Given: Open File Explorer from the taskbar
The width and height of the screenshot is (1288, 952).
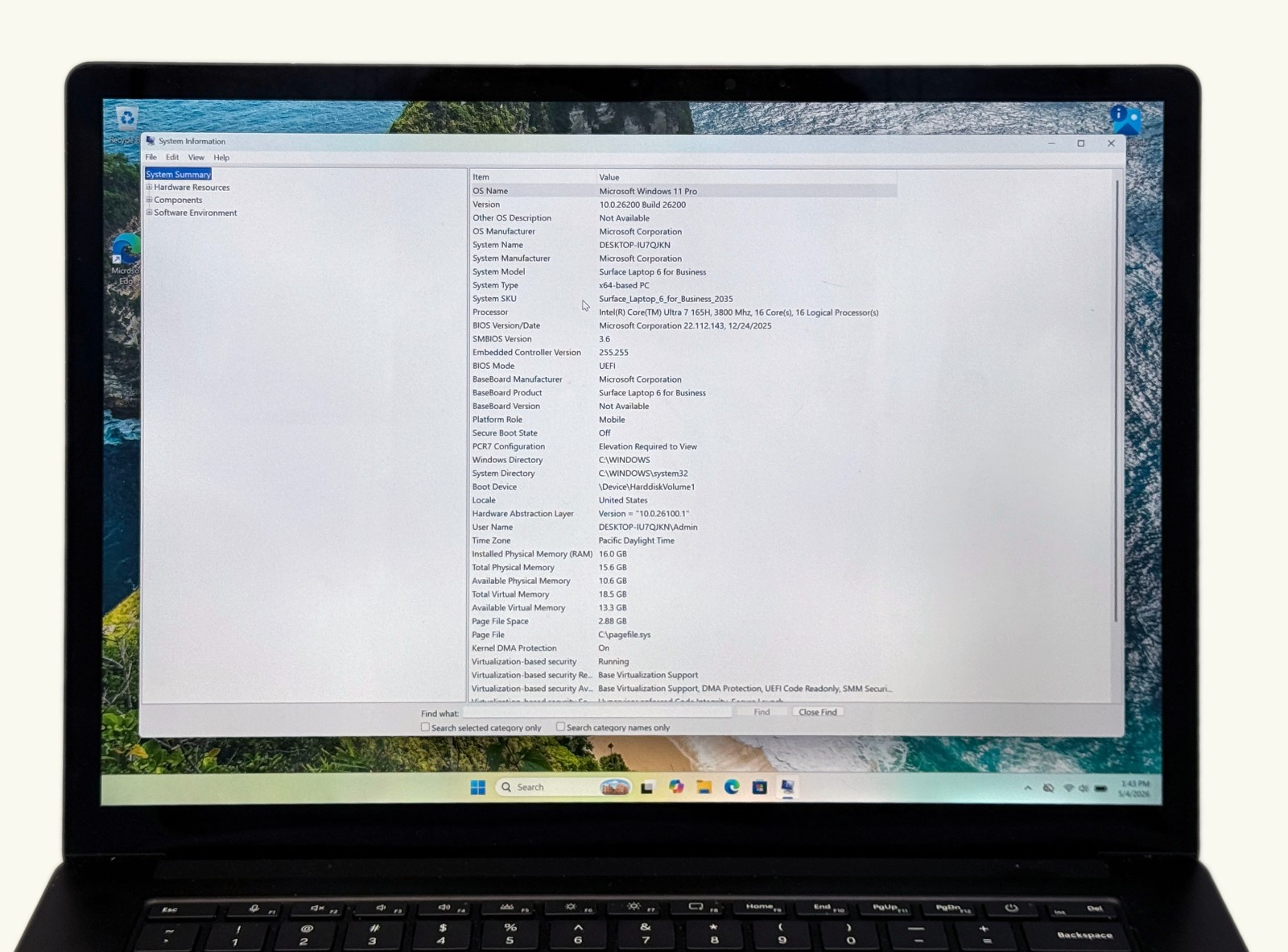Looking at the screenshot, I should pyautogui.click(x=704, y=787).
